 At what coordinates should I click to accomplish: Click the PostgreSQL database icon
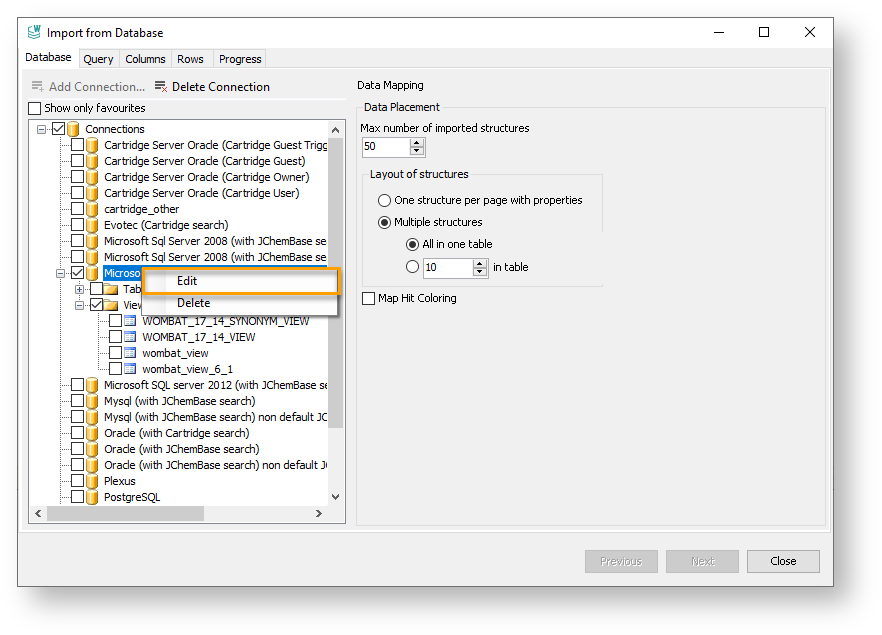pyautogui.click(x=92, y=497)
